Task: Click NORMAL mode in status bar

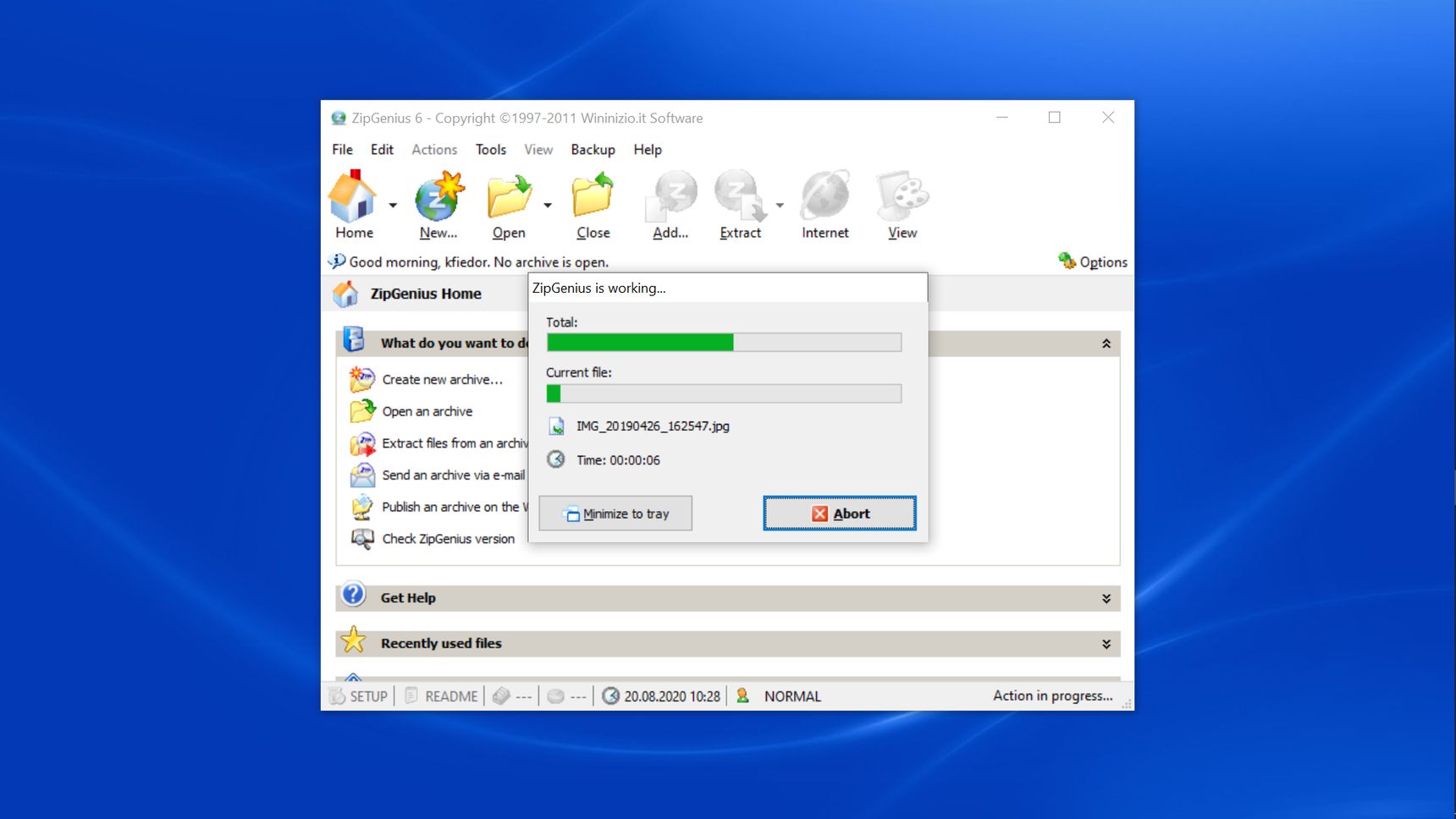Action: point(792,696)
